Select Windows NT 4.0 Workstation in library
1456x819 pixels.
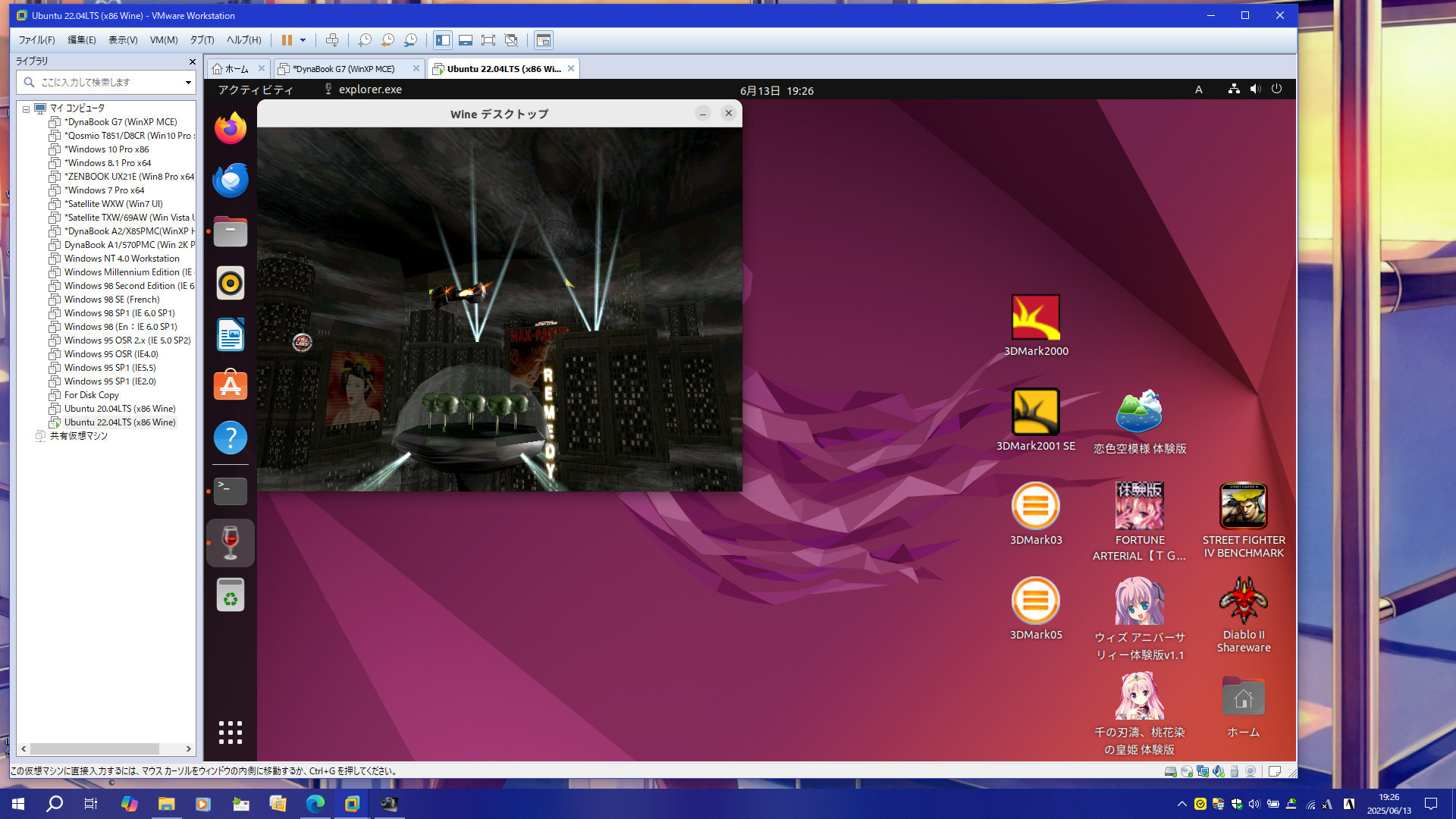point(121,259)
